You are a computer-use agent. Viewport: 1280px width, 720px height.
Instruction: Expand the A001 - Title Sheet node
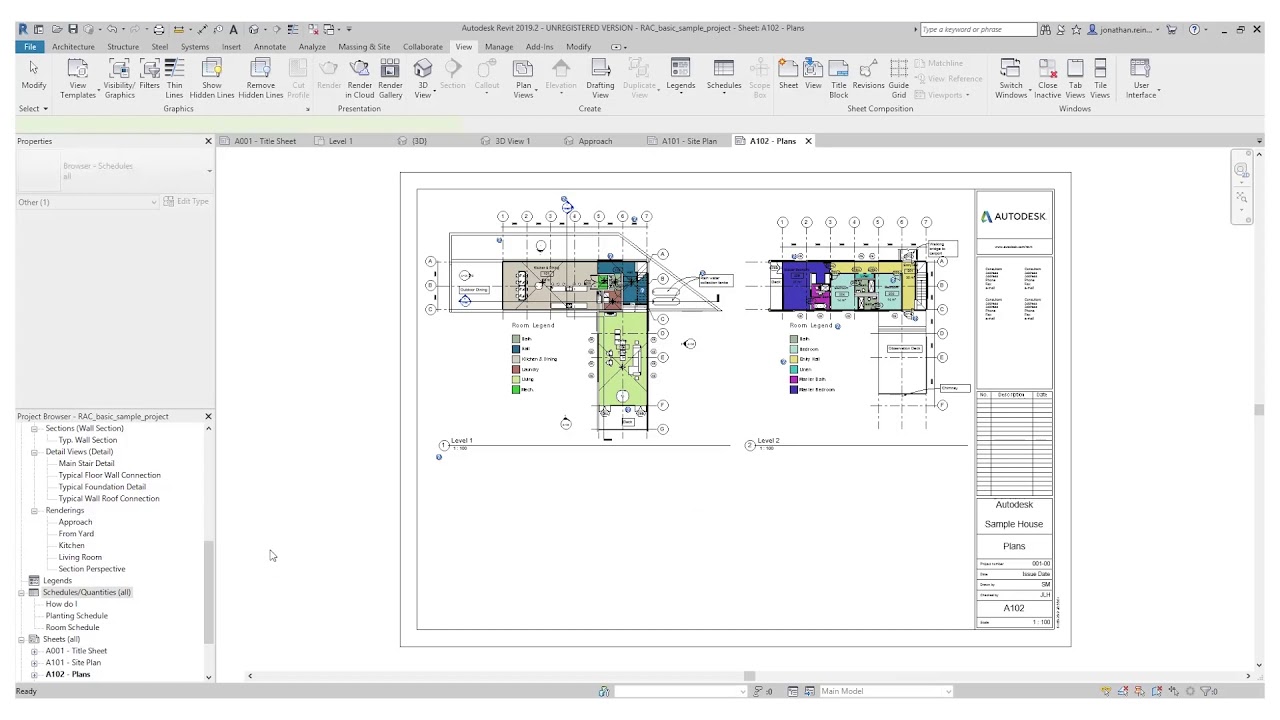(34, 651)
